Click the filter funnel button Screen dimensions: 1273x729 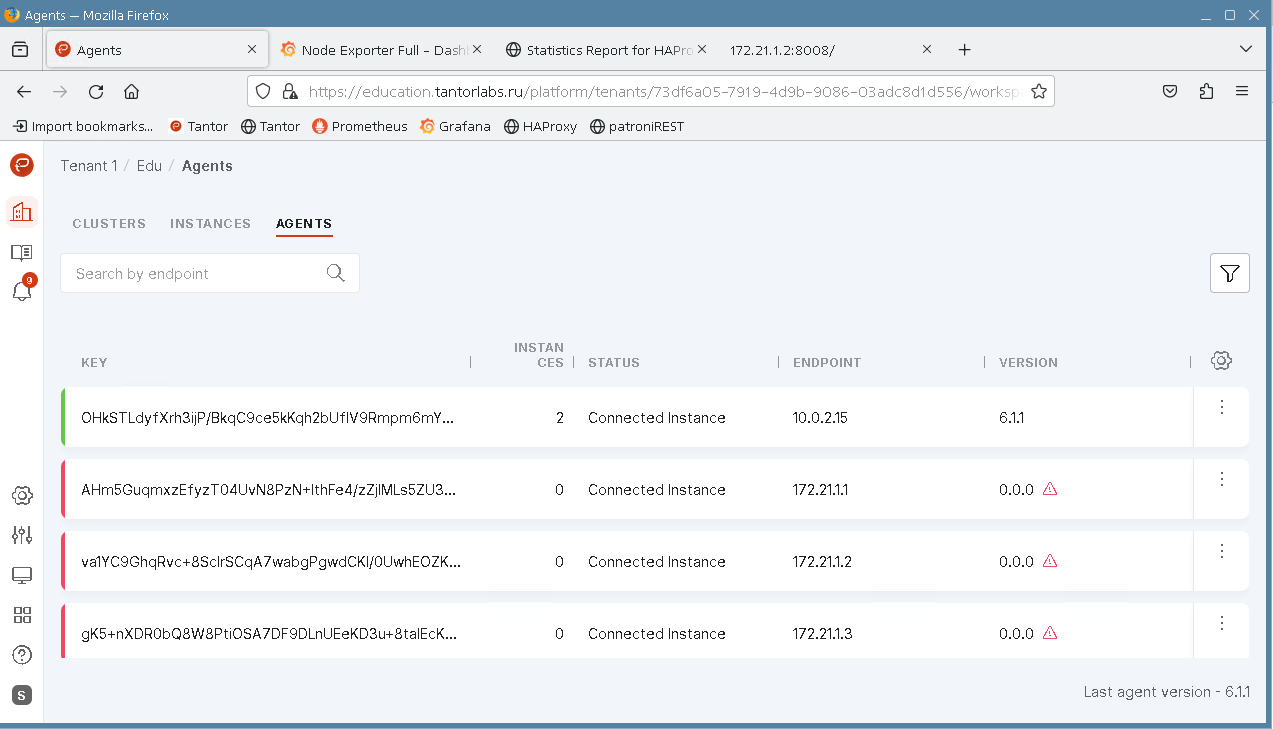1229,273
